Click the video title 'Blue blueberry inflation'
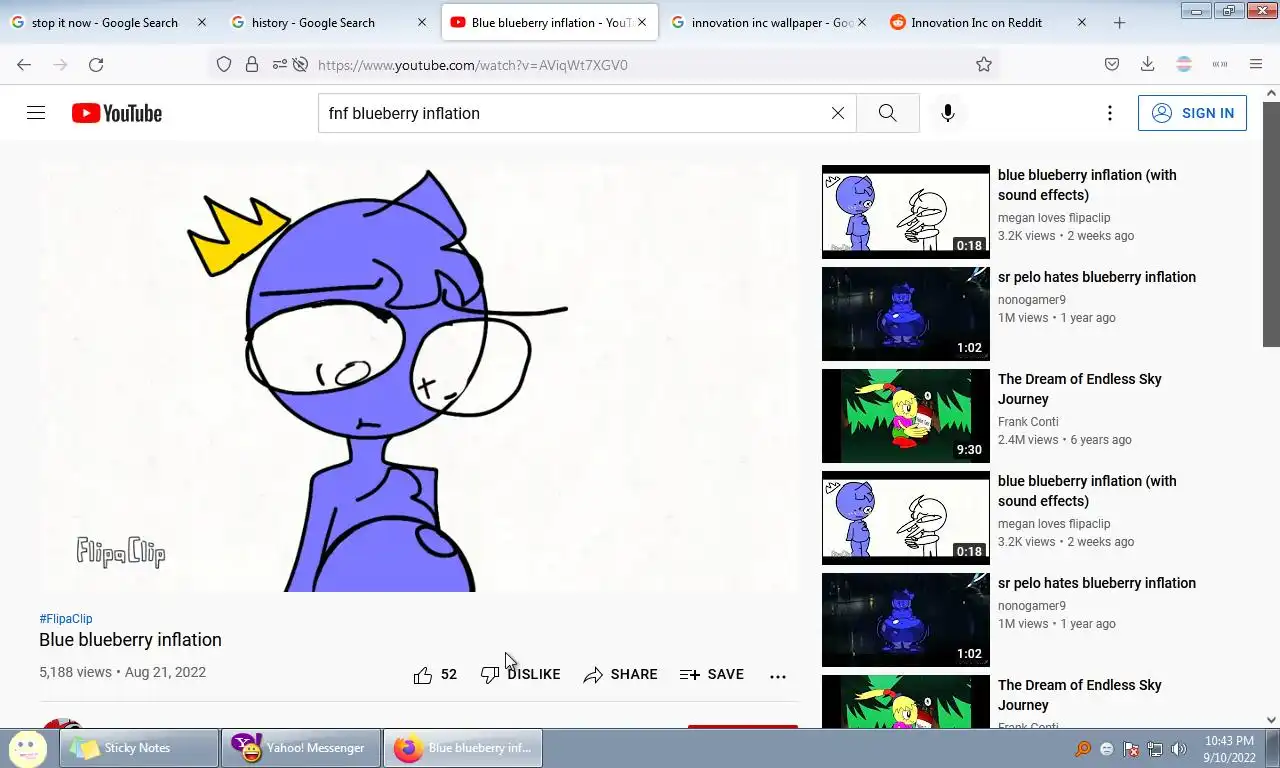Screen dimensions: 1280x768 (x=130, y=640)
